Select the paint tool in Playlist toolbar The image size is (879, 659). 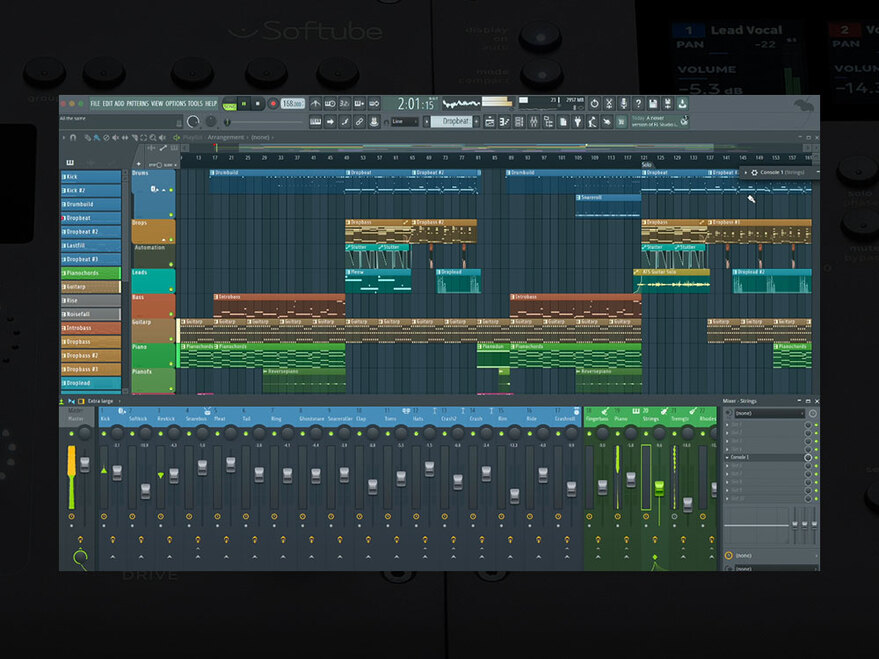(x=96, y=137)
